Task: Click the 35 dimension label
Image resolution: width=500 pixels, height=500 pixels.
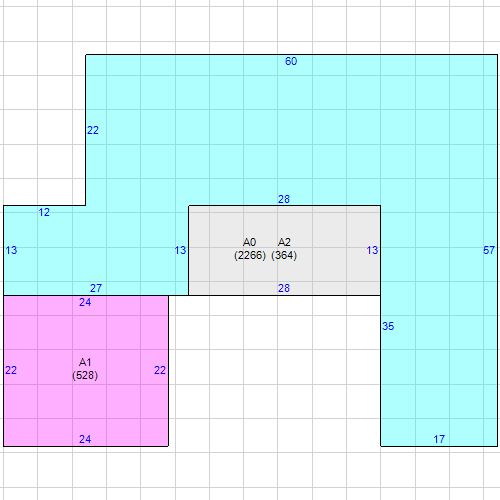Action: coord(388,326)
